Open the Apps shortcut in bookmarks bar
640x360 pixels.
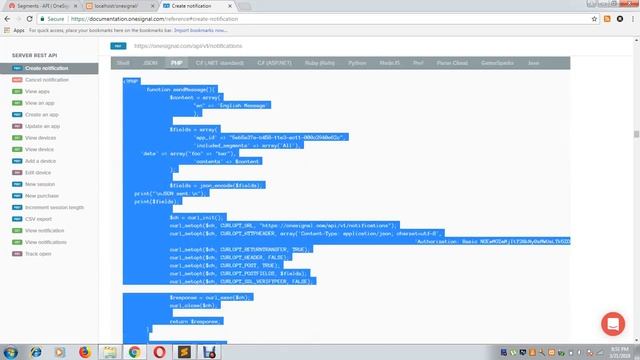(x=14, y=30)
